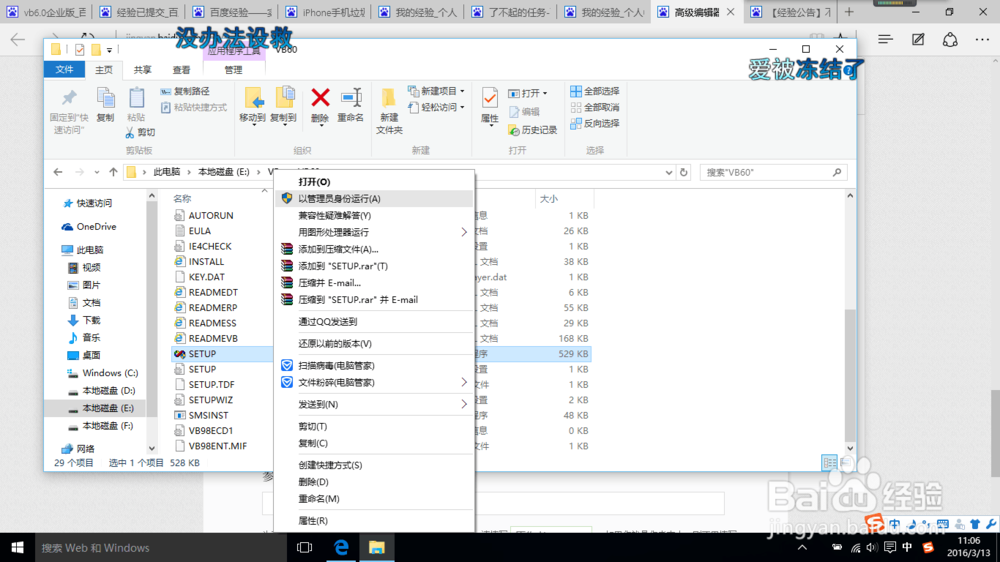Open the File (文件) ribbon tab

coord(64,70)
